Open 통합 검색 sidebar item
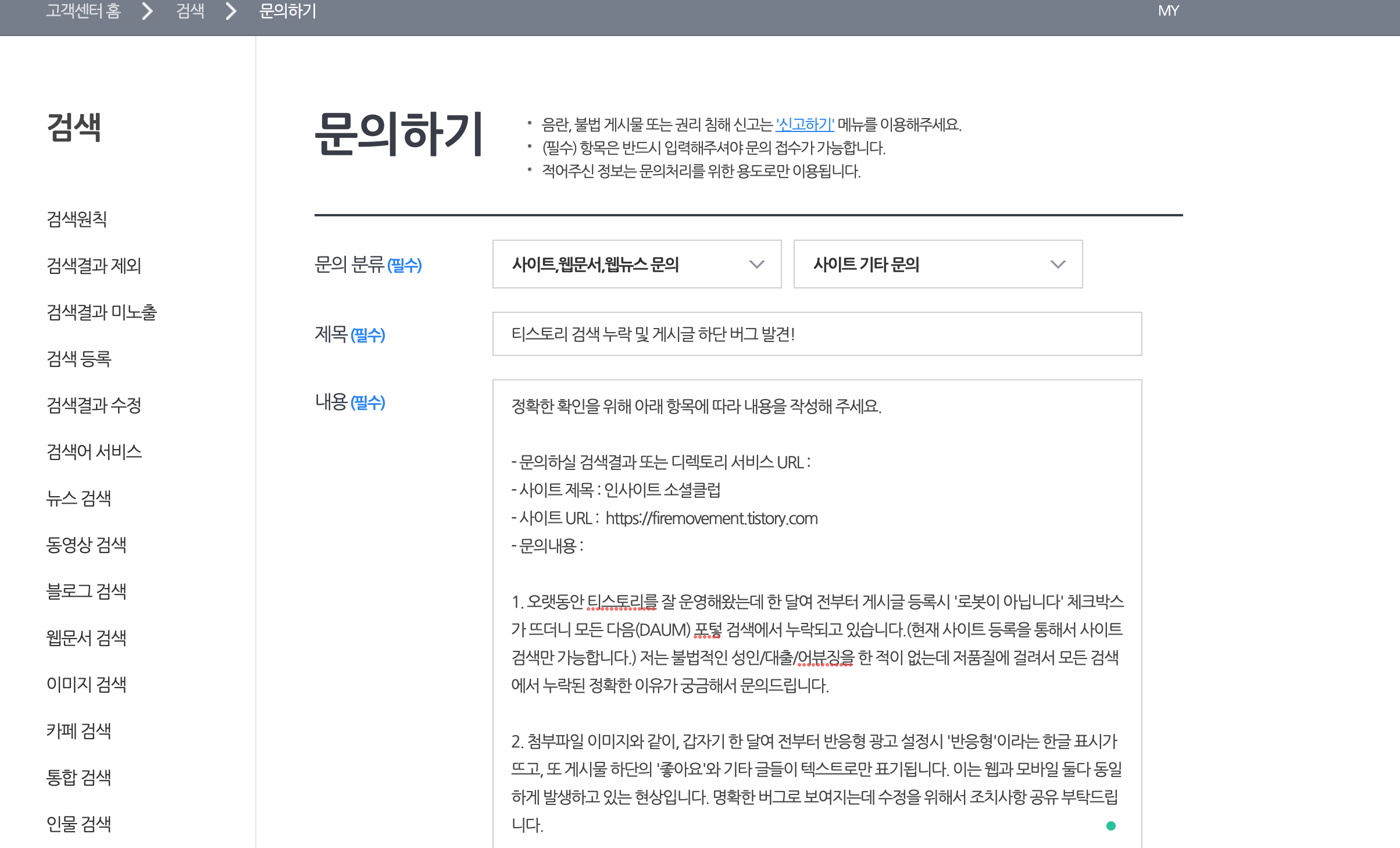1400x848 pixels. tap(78, 778)
